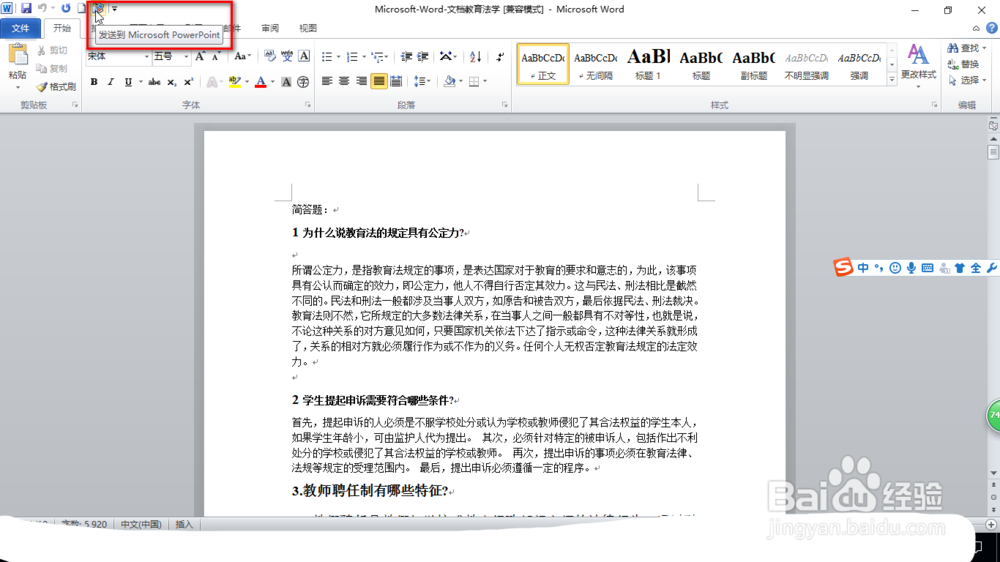Click the Change Styles (更改样式) button
Image resolution: width=1000 pixels, height=562 pixels.
[918, 64]
